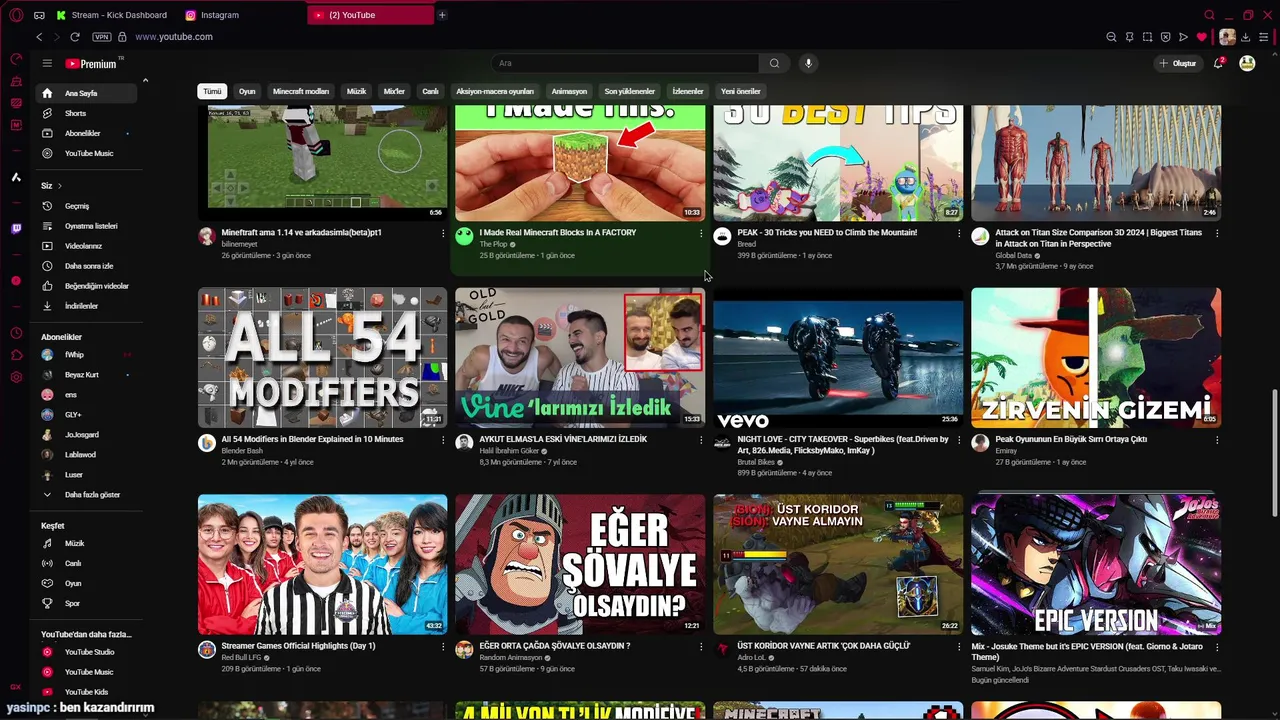Open Twitch icon in Opera sidebar

click(16, 229)
